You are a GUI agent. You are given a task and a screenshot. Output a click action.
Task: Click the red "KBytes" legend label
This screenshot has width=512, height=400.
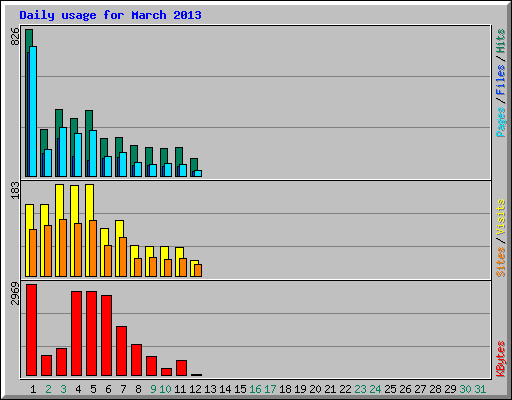click(500, 359)
